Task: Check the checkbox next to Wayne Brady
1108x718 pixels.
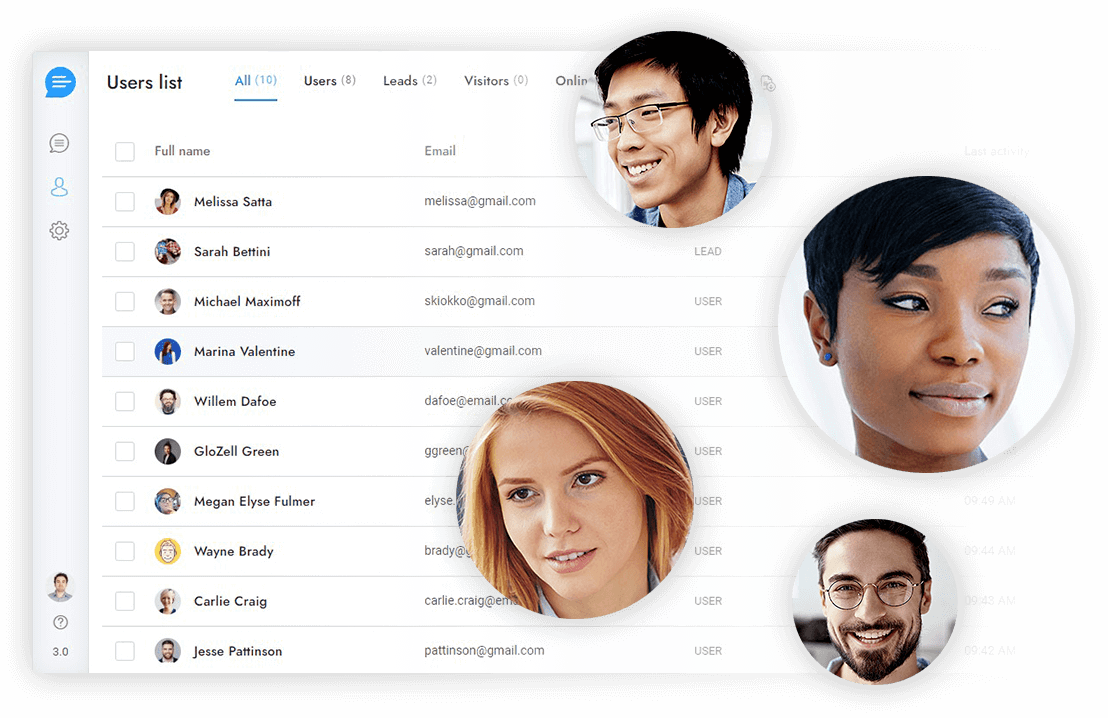Action: 125,551
